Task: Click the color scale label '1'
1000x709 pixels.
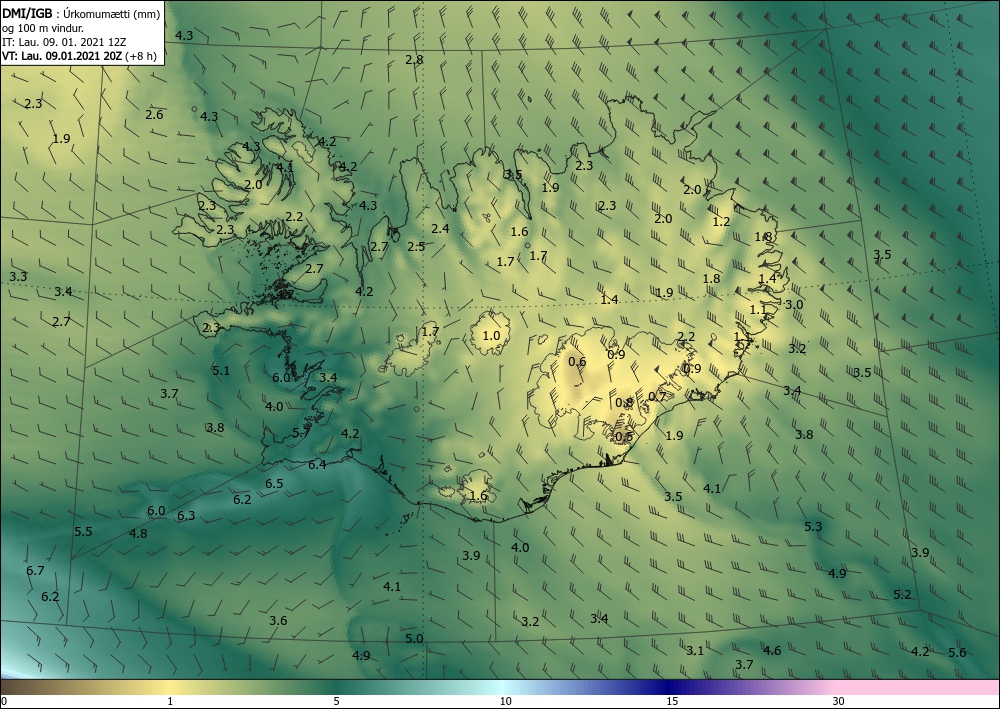Action: click(170, 701)
